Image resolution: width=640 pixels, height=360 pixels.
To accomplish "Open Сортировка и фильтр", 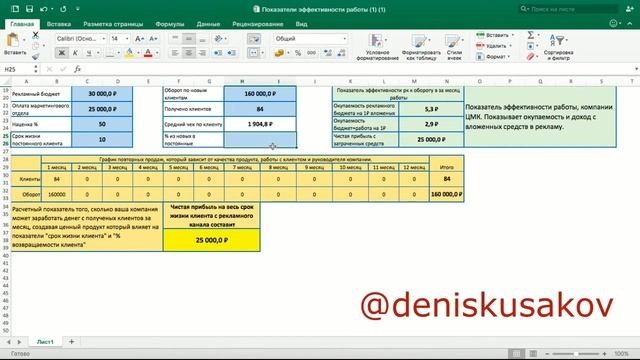I will (x=558, y=47).
